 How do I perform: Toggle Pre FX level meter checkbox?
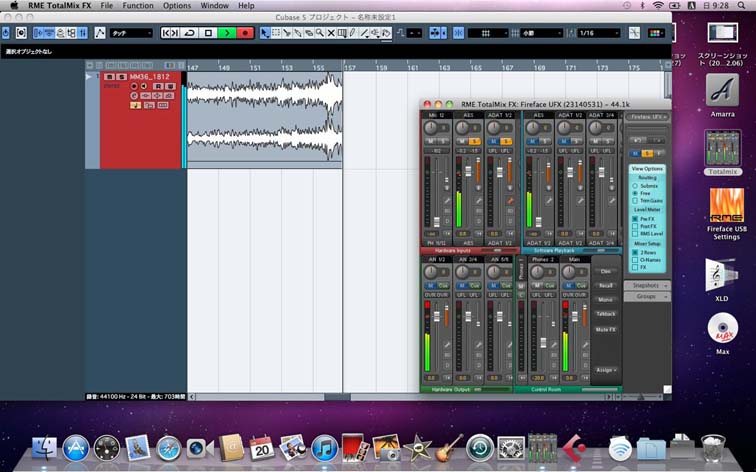point(635,219)
